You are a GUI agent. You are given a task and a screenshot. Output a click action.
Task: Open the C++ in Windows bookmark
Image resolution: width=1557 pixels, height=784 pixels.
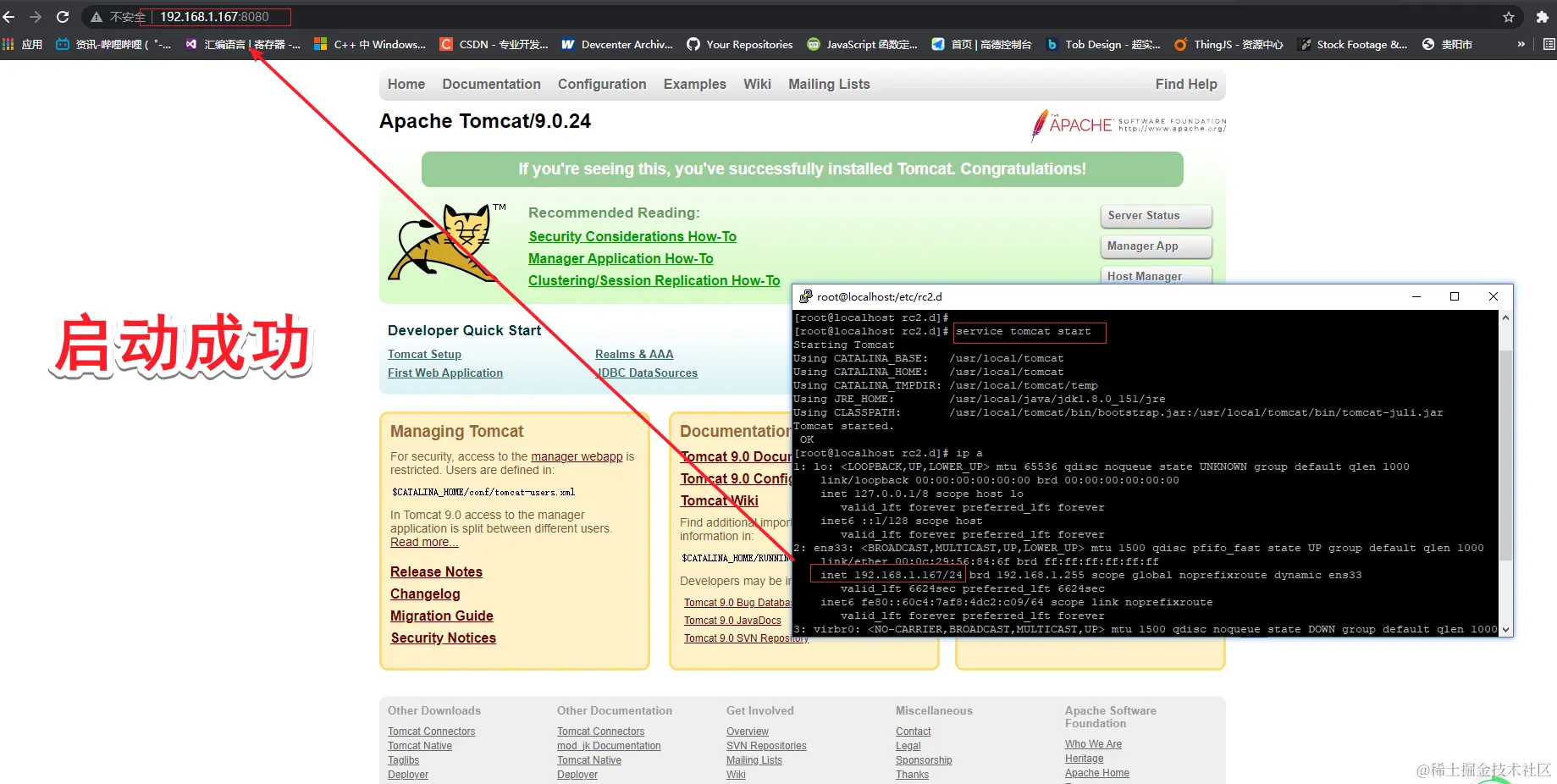click(370, 44)
